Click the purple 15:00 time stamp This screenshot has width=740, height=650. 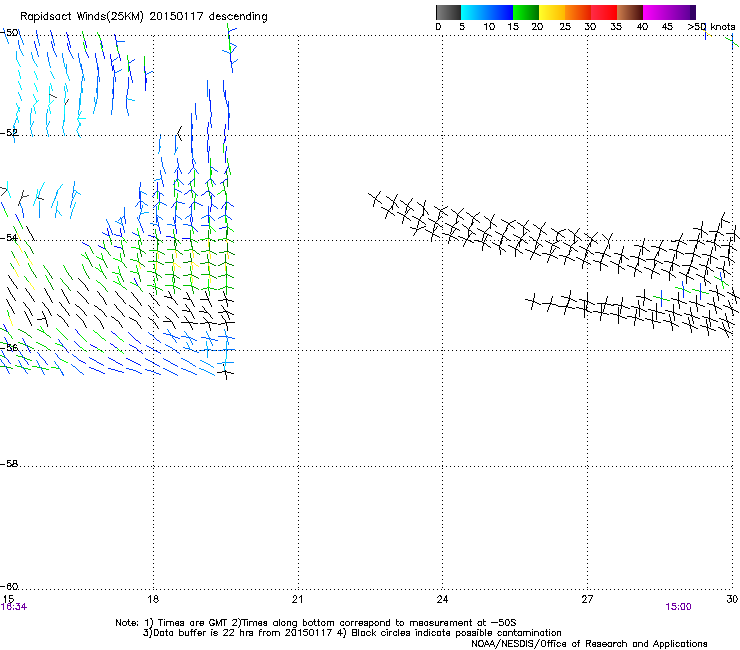678,607
